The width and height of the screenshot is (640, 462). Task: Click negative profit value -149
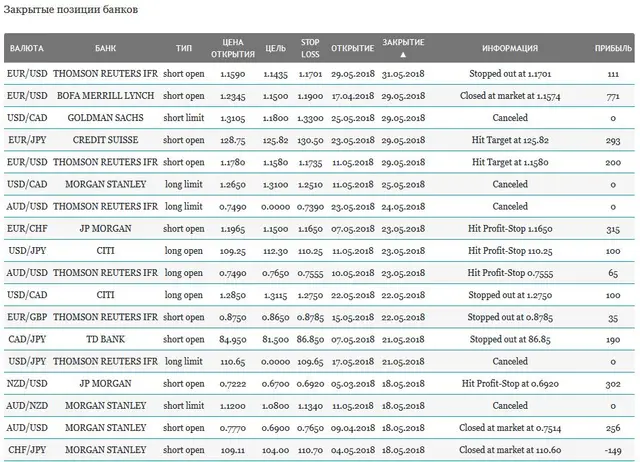click(x=613, y=450)
